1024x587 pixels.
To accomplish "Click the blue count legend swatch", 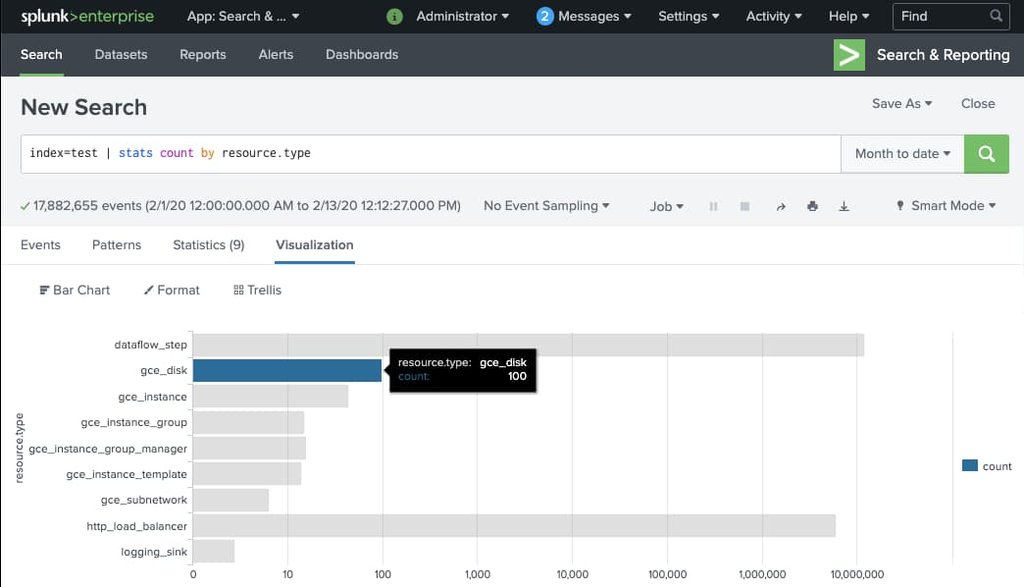I will pyautogui.click(x=970, y=466).
